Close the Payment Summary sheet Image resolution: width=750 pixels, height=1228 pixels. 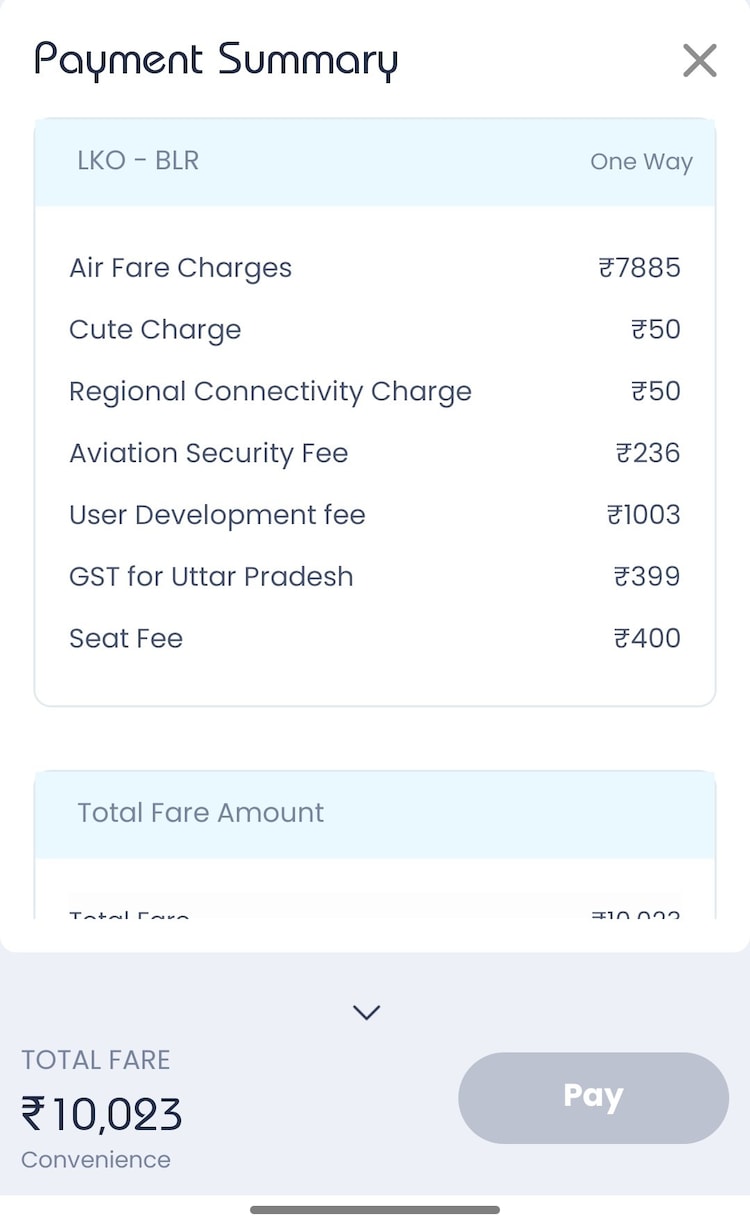click(699, 61)
